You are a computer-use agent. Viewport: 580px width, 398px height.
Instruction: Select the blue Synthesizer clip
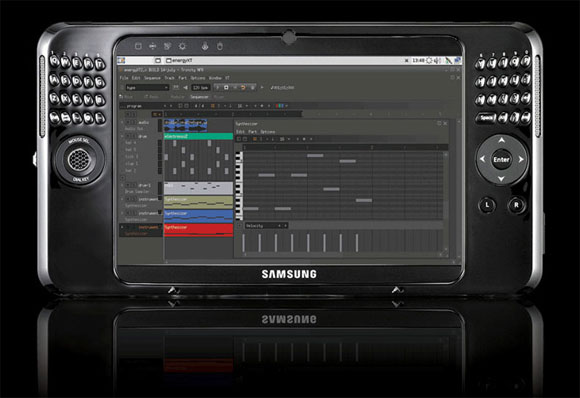pos(198,216)
